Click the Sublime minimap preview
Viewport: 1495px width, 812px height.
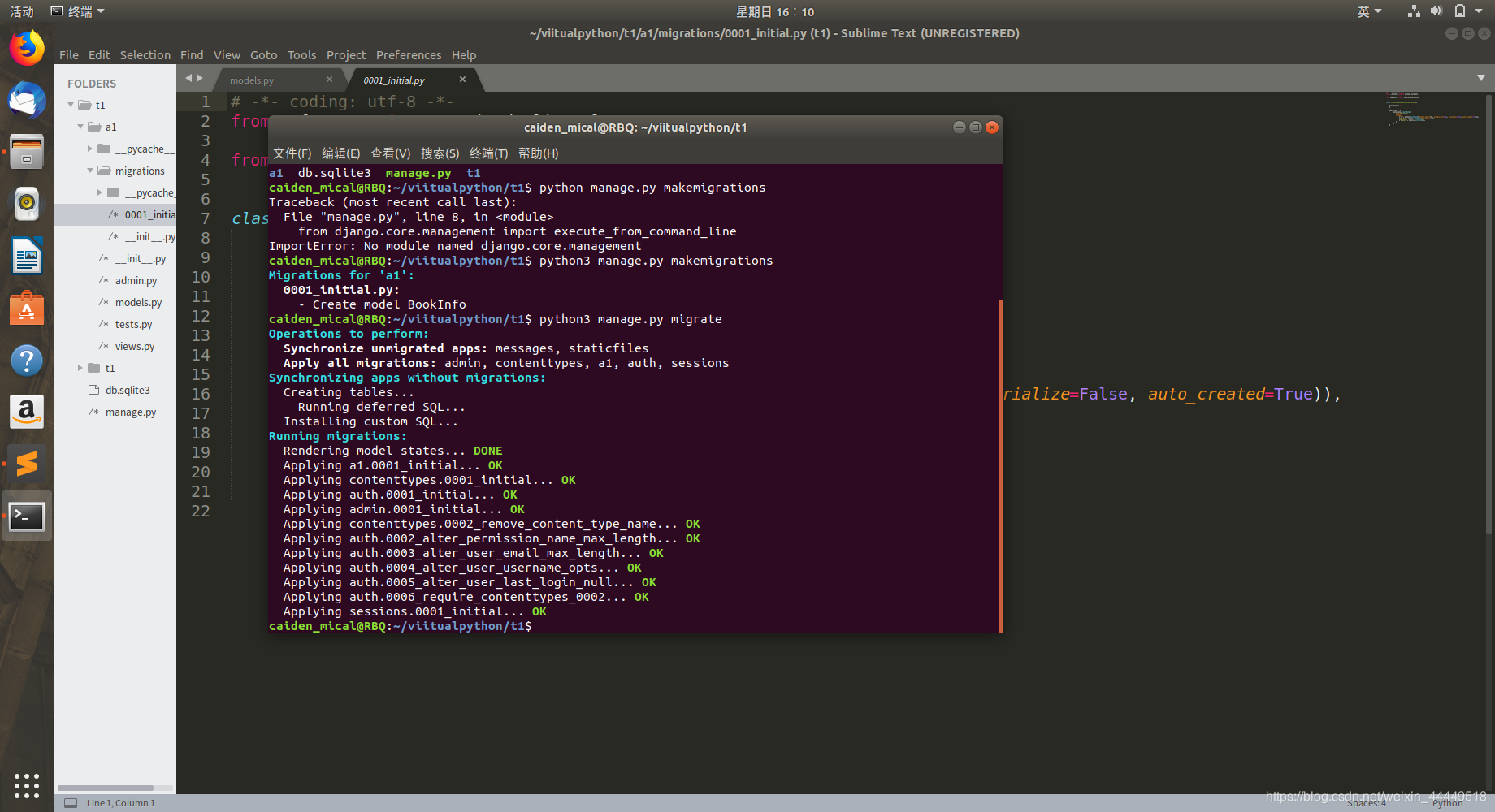[x=1434, y=108]
